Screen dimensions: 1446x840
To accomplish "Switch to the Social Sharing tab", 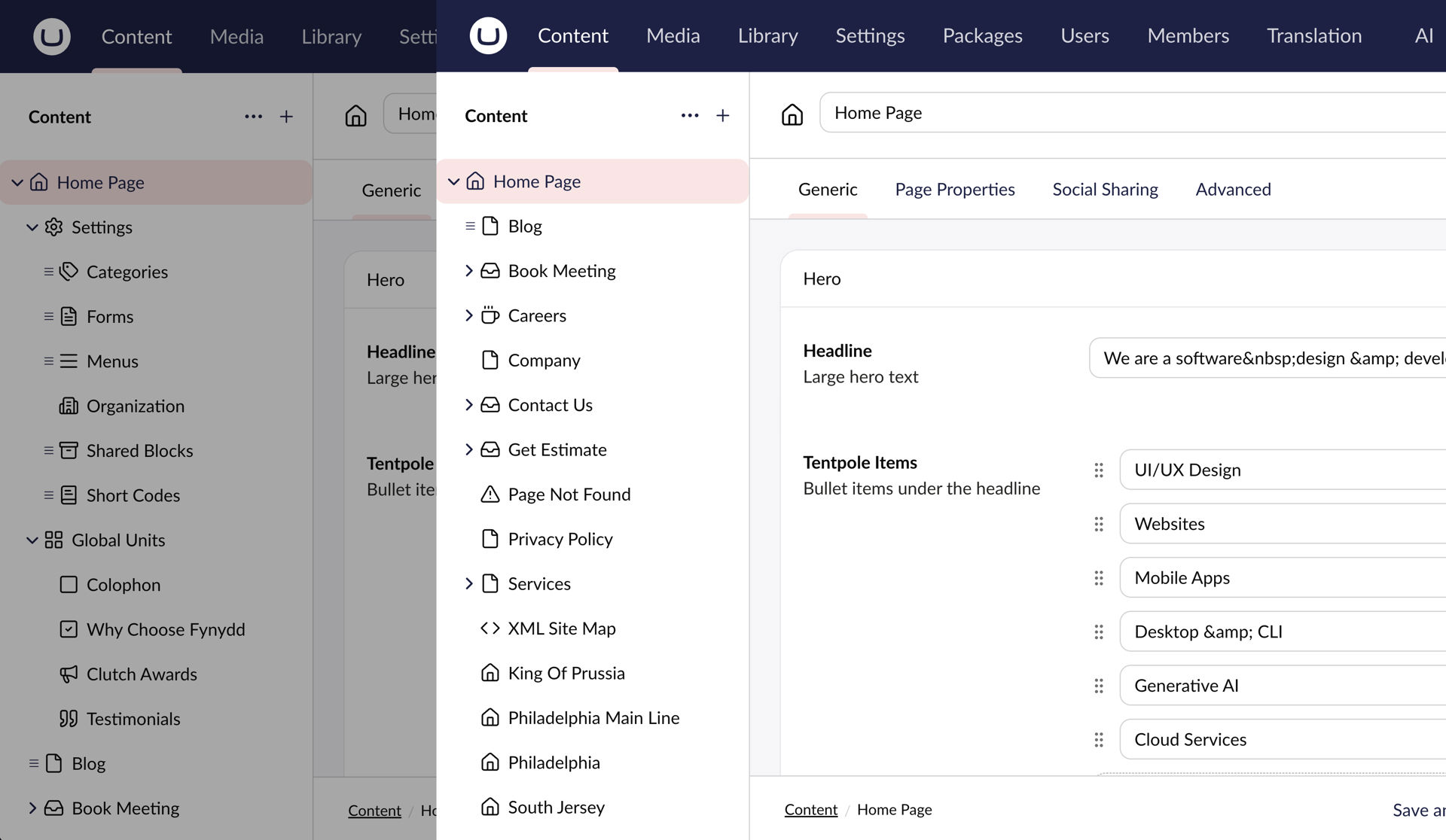I will click(x=1105, y=190).
